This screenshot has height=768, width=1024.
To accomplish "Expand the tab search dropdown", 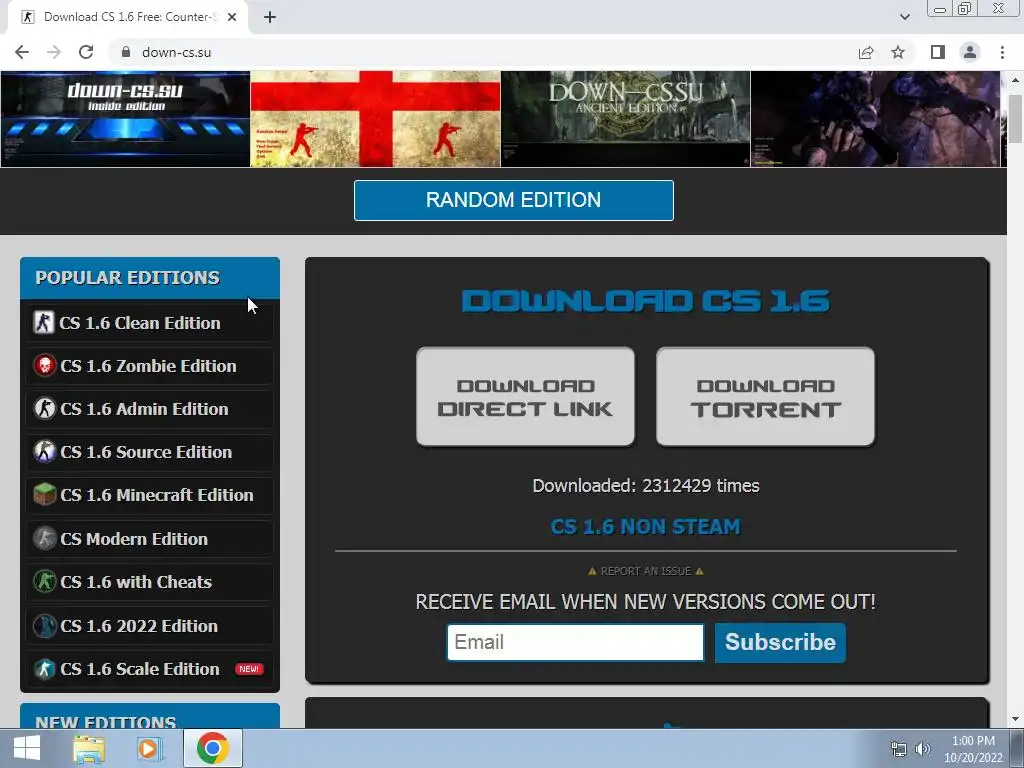I will pyautogui.click(x=904, y=17).
